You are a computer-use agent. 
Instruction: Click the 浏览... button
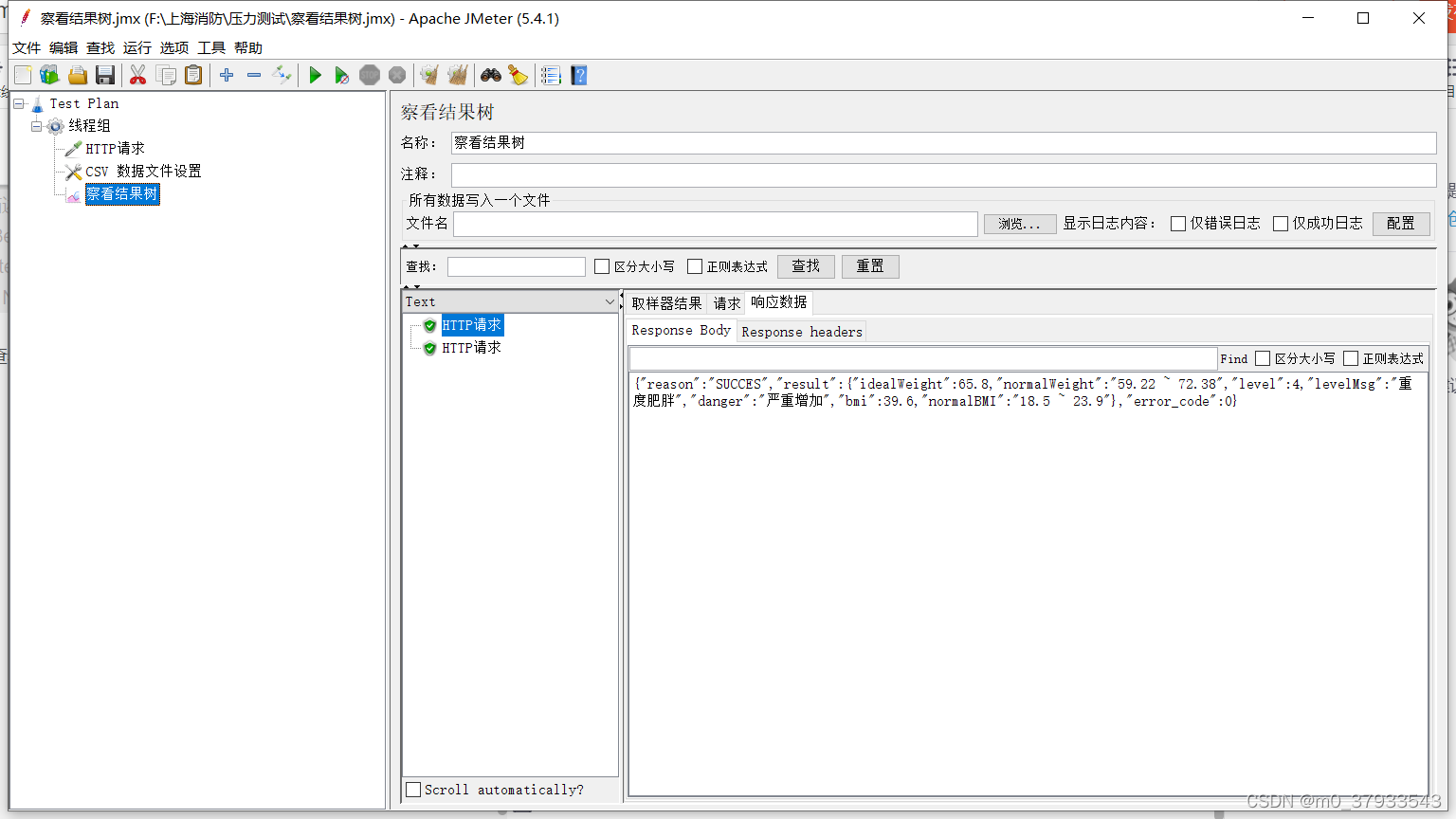point(1020,224)
